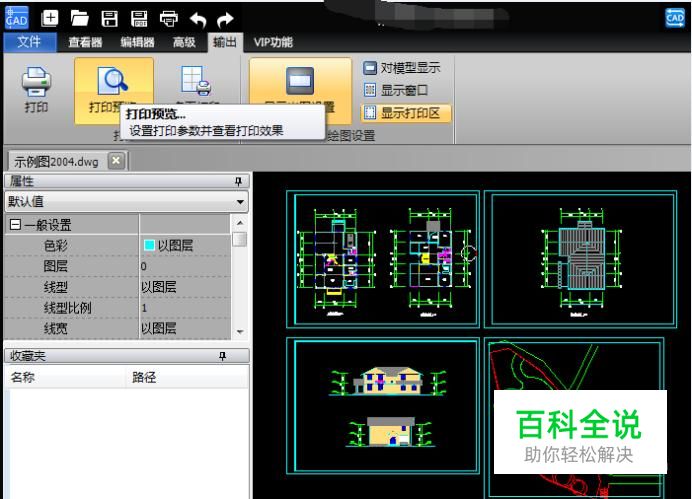This screenshot has height=499, width=692.
Task: Click the properties scrollbar thumb
Action: [x=240, y=239]
